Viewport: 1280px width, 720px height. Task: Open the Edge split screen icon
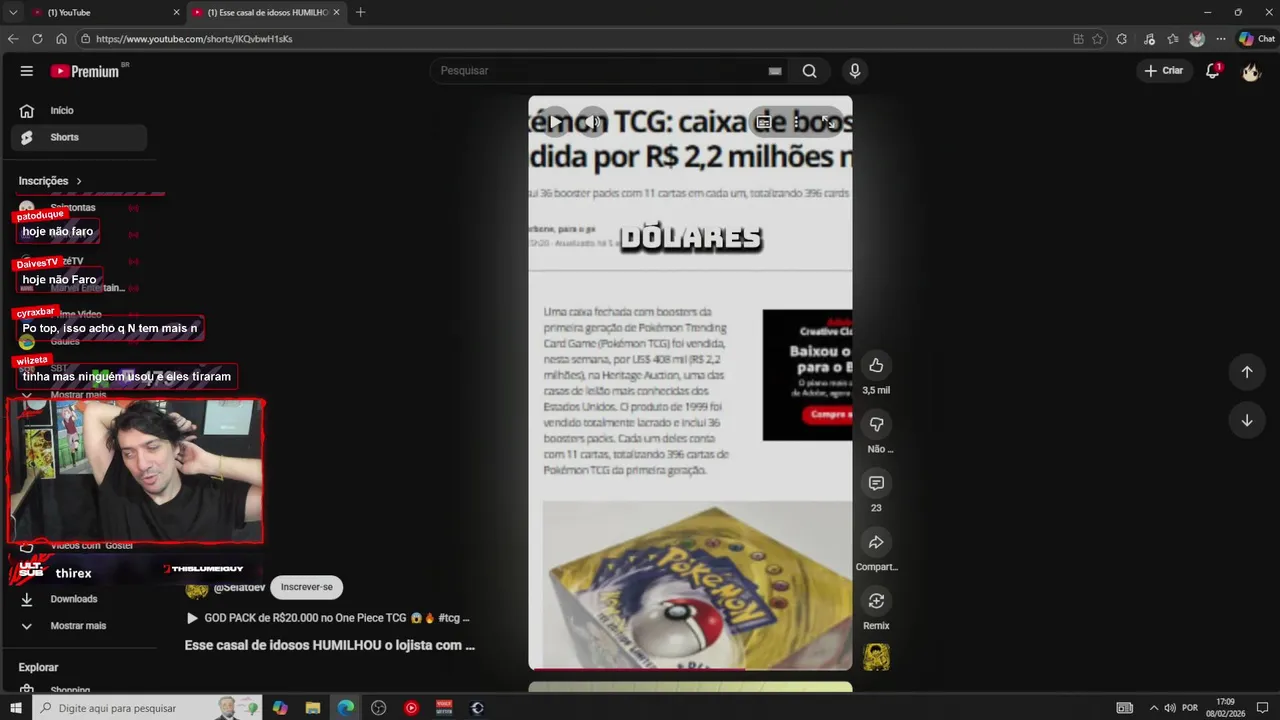coord(1078,39)
